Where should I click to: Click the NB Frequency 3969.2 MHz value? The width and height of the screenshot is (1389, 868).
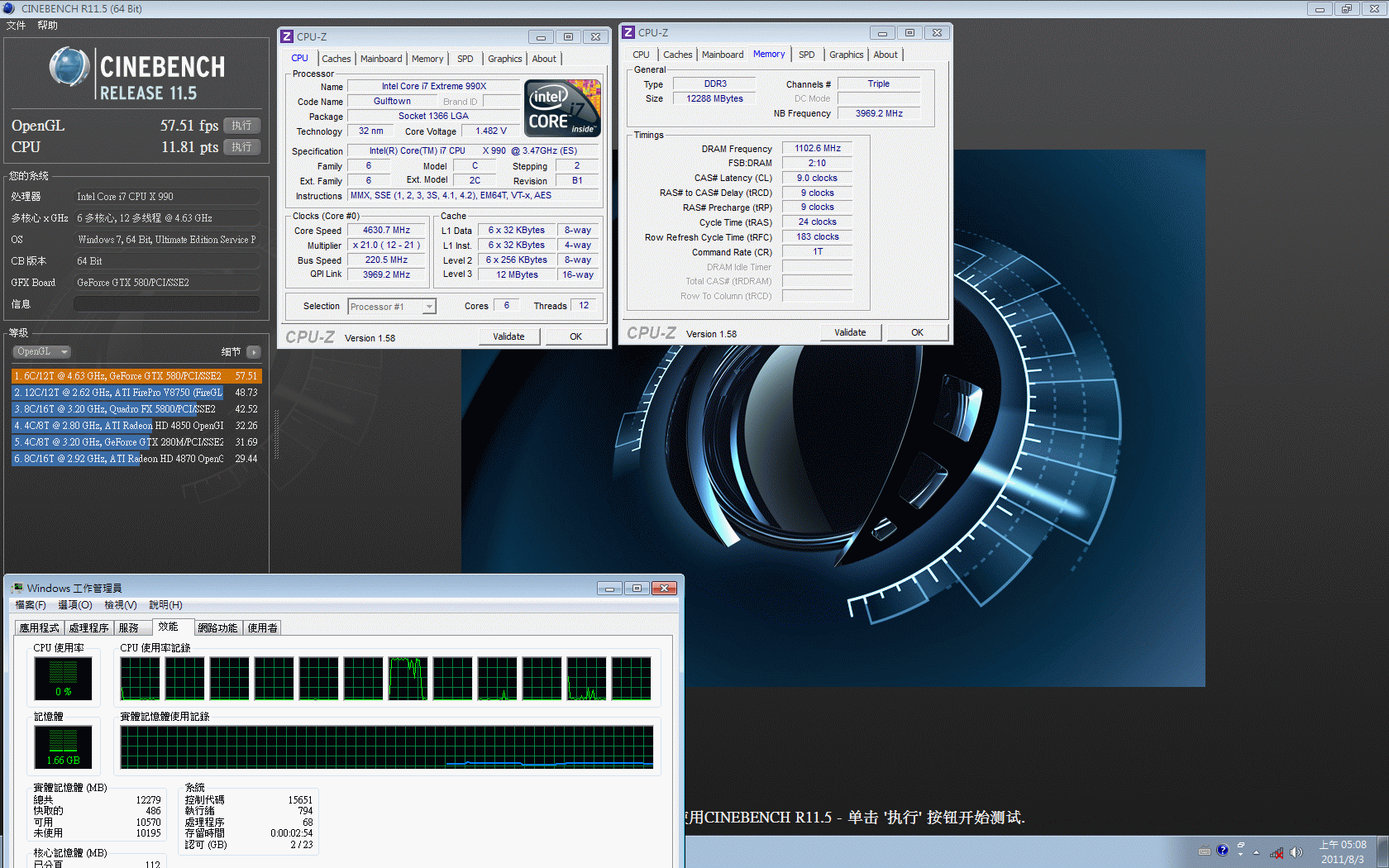pyautogui.click(x=879, y=113)
